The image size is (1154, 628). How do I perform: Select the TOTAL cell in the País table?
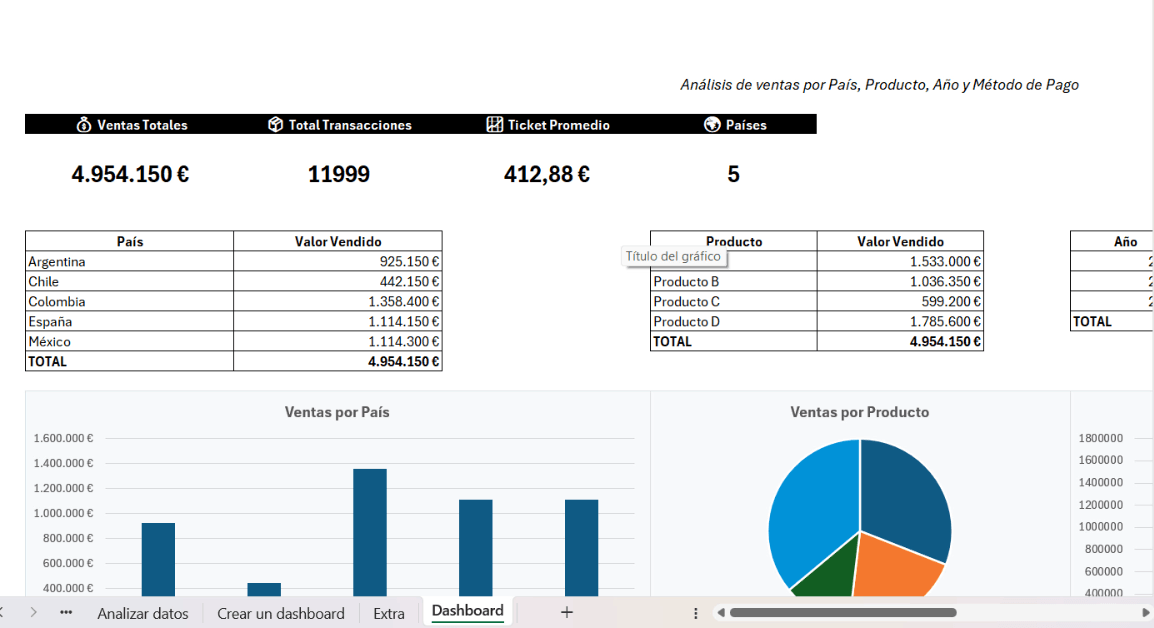pos(130,361)
